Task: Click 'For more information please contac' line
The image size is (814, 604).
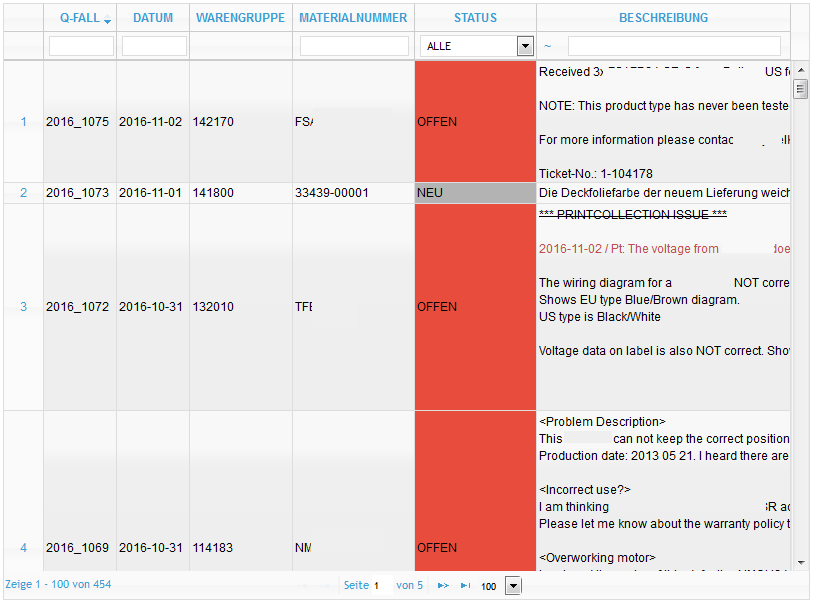Action: click(636, 140)
